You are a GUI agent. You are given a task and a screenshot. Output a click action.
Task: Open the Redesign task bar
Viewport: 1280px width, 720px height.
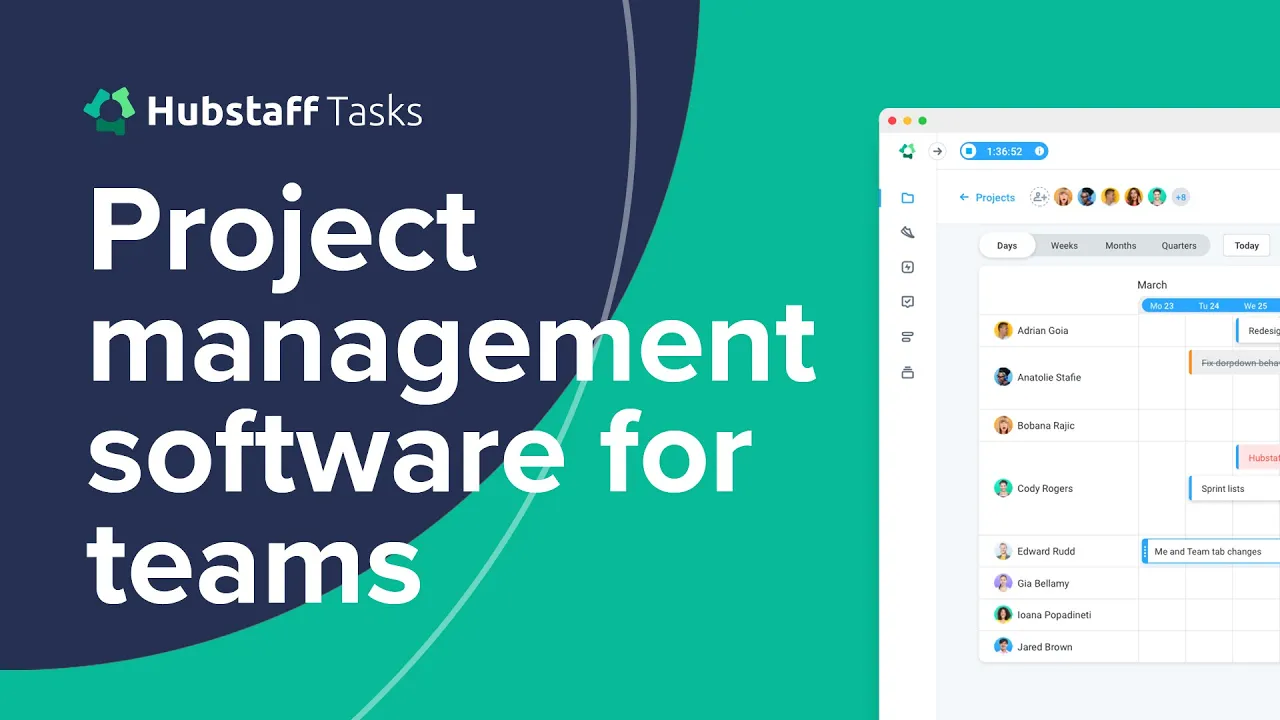pyautogui.click(x=1258, y=331)
